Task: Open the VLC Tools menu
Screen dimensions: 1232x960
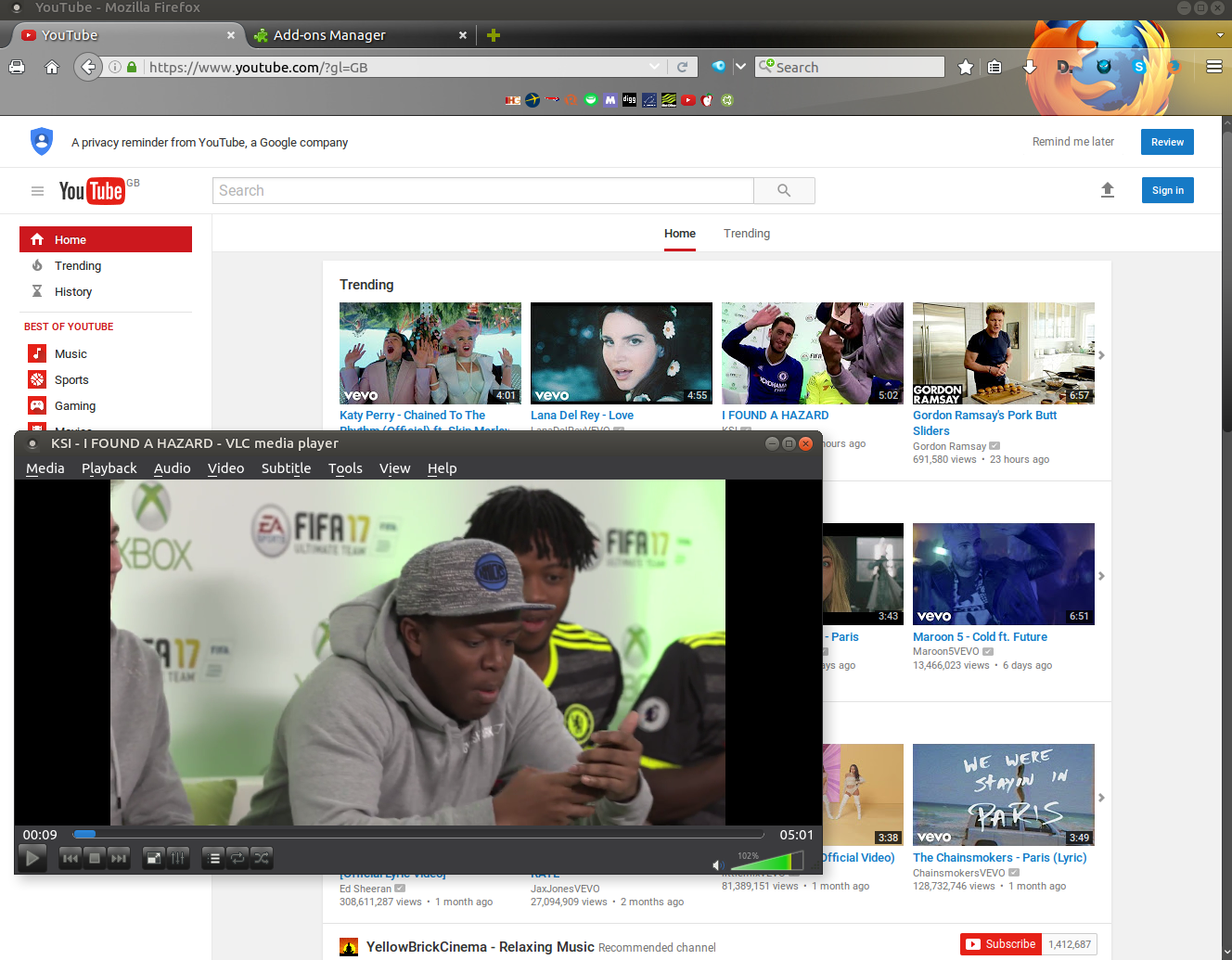Action: [x=346, y=468]
